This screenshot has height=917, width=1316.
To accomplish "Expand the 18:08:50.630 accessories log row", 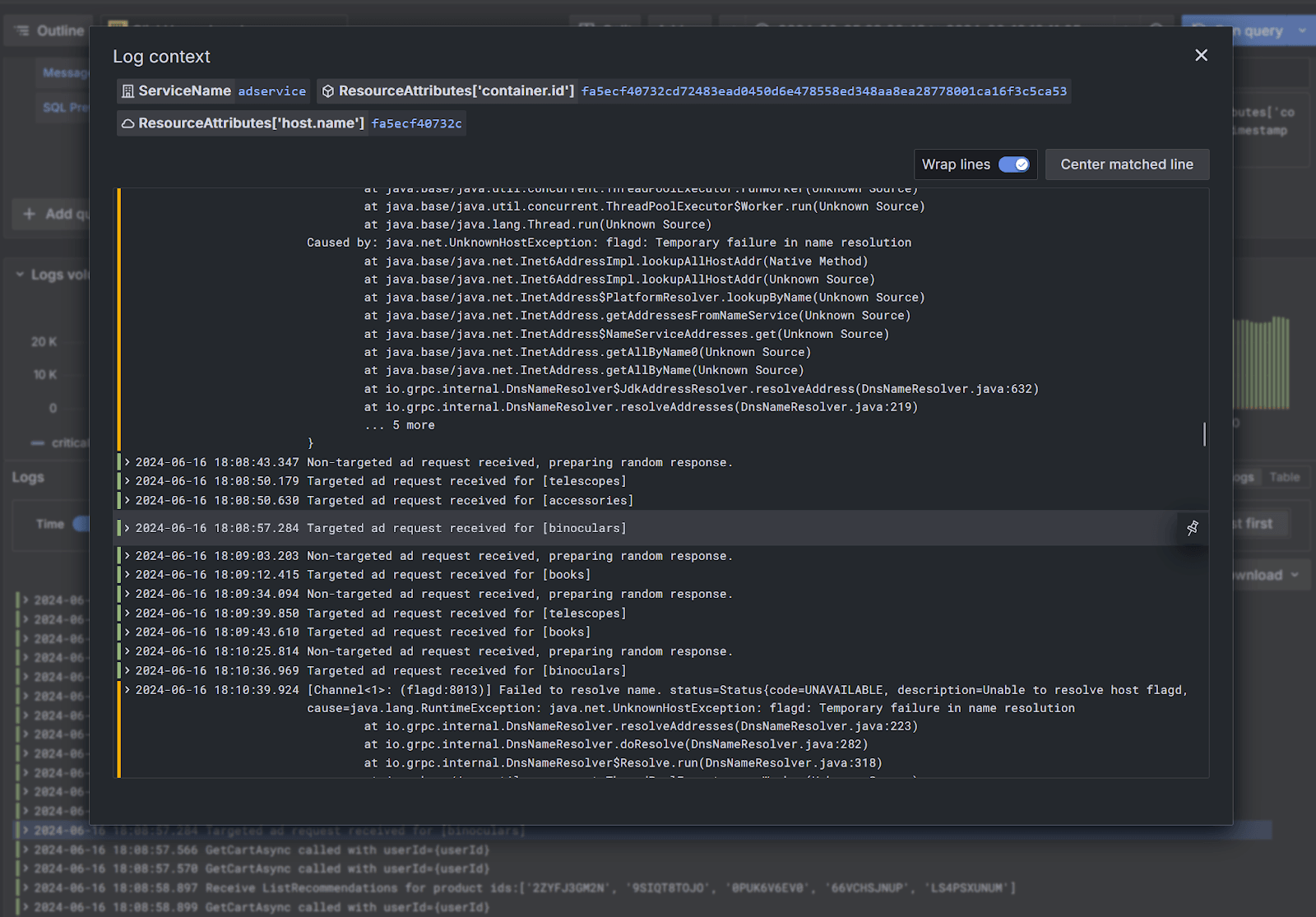I will click(127, 500).
